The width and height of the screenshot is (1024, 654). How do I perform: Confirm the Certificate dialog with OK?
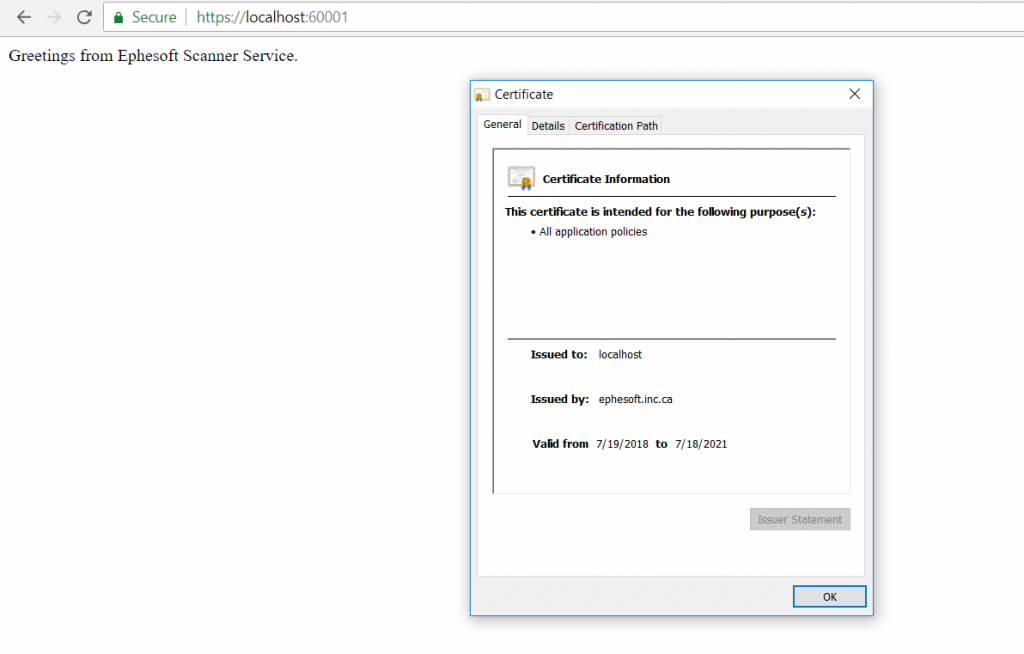click(x=829, y=597)
